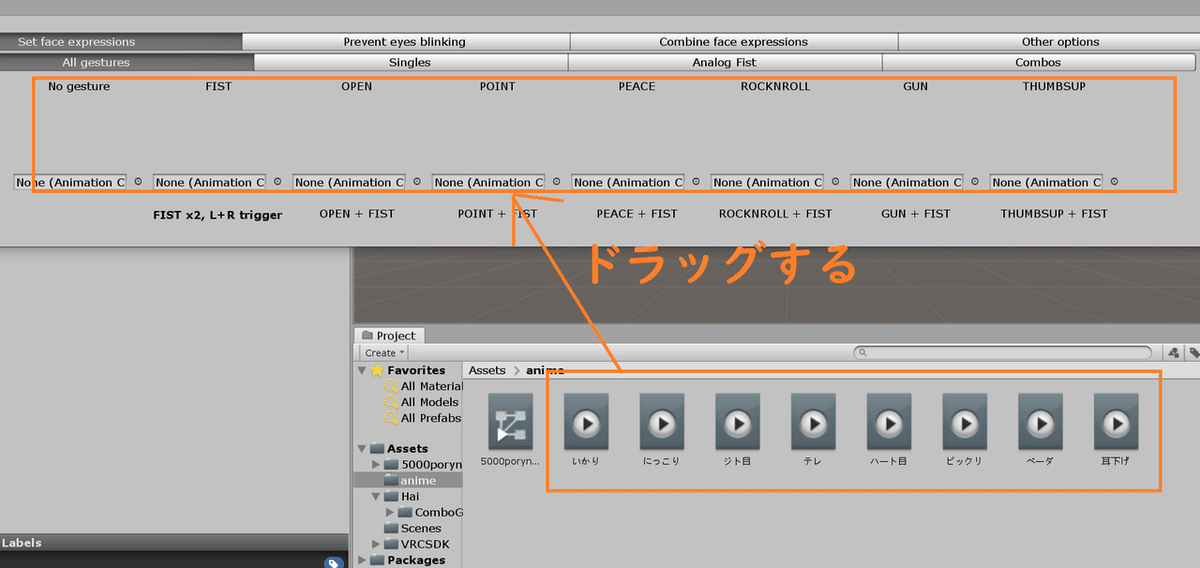
Task: Click the PEACE + FIST label
Action: pyautogui.click(x=637, y=214)
